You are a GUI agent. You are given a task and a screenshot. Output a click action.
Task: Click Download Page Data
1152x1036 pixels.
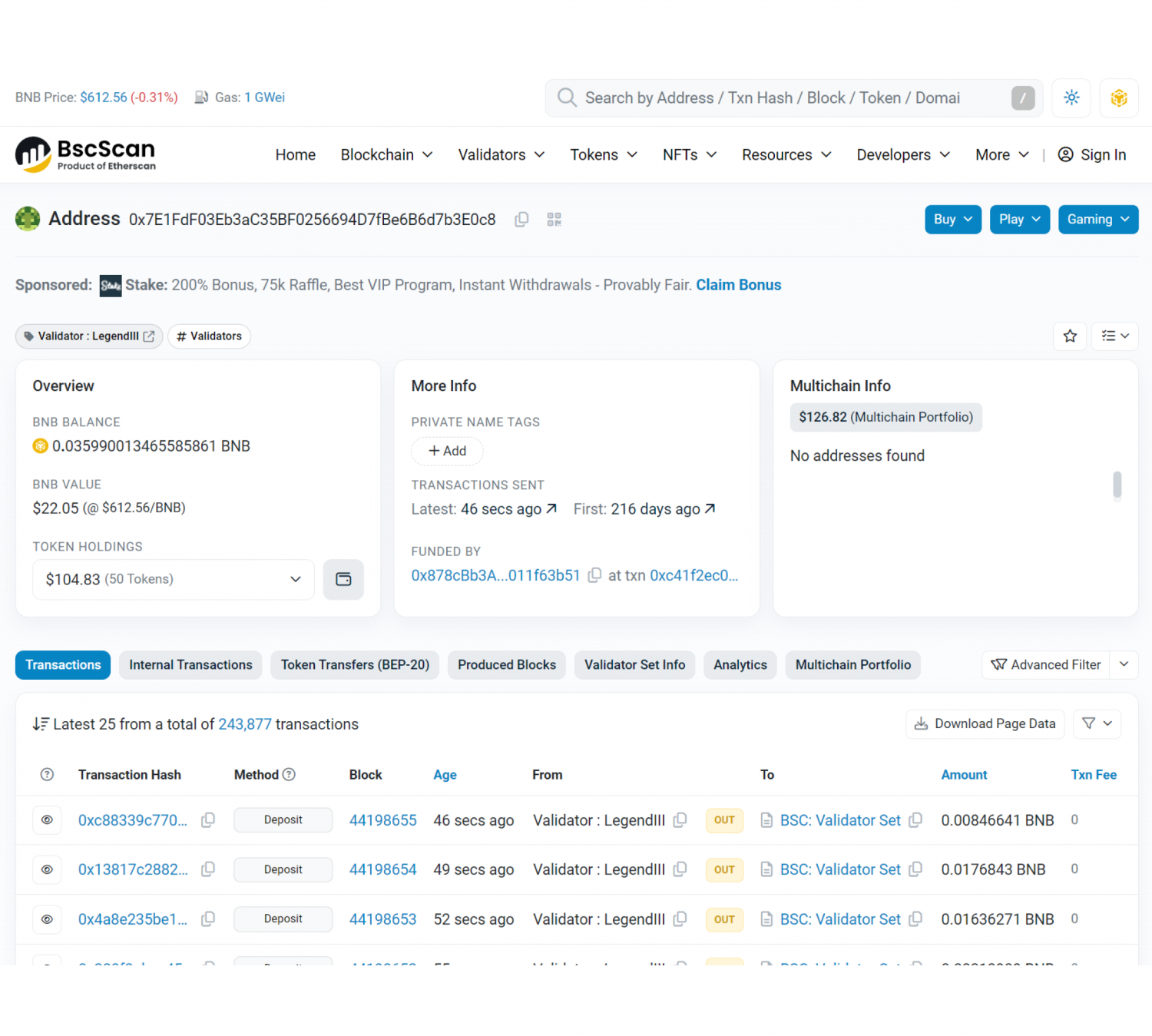click(x=985, y=723)
